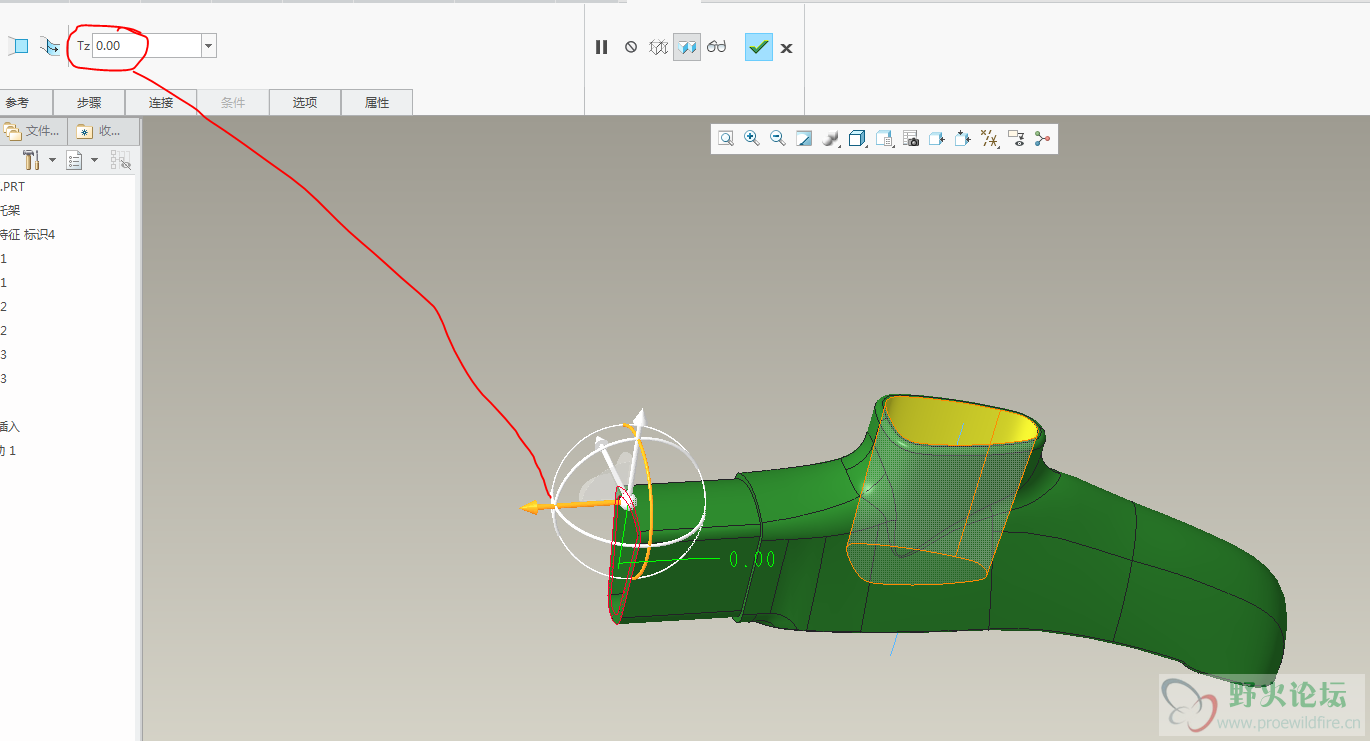Viewport: 1370px width, 741px height.
Task: Select the 插入 tree item
Action: tap(10, 427)
